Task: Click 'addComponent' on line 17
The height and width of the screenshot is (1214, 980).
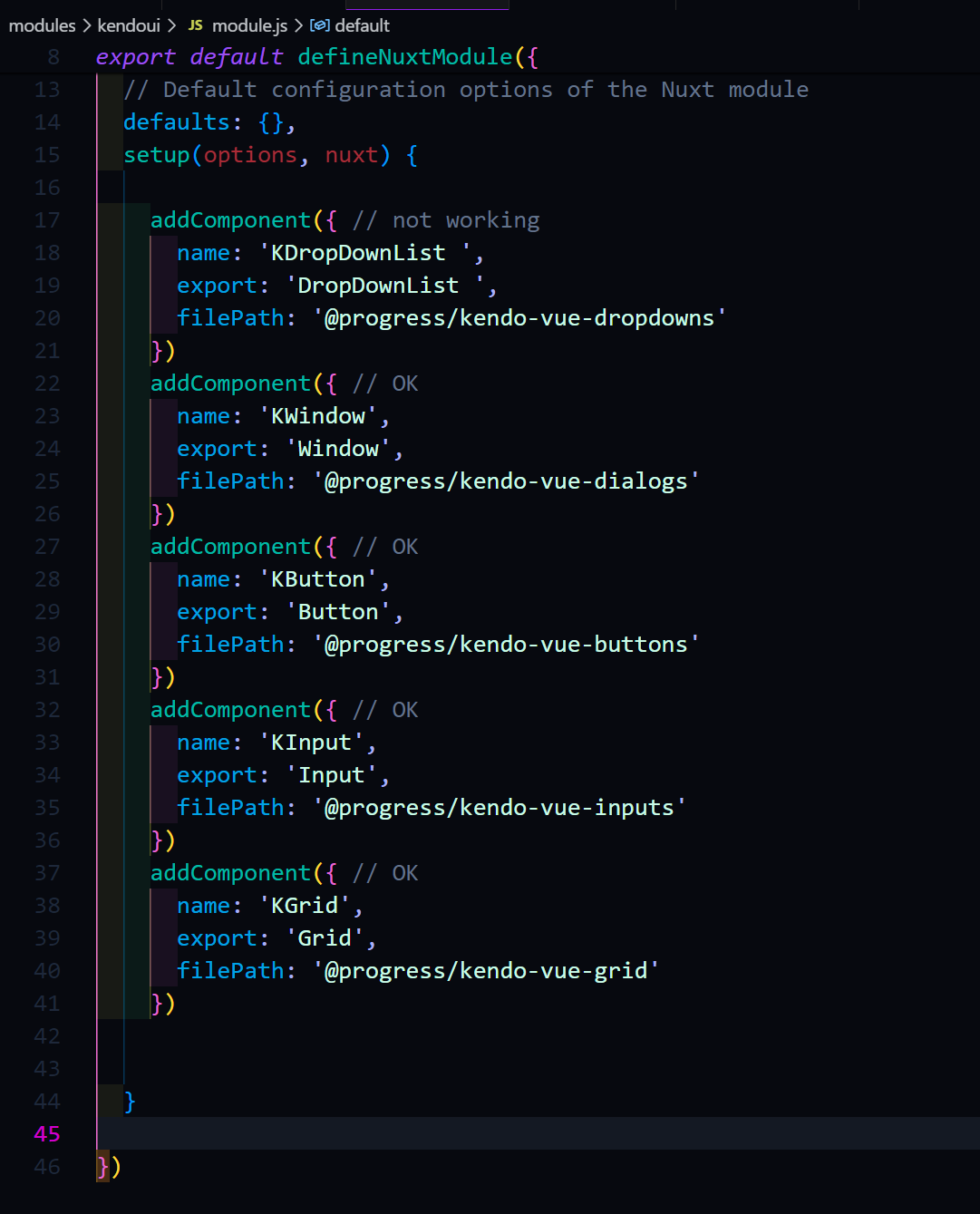Action: click(x=230, y=220)
